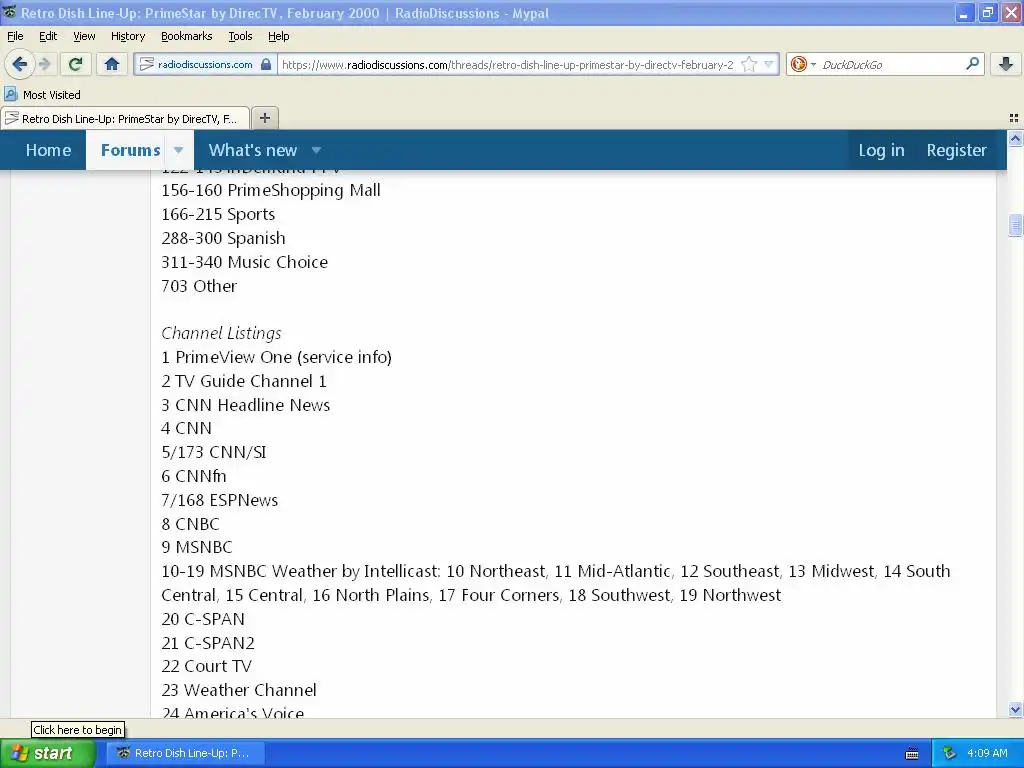
Task: Click the DuckDuckGo search field
Action: coord(890,65)
